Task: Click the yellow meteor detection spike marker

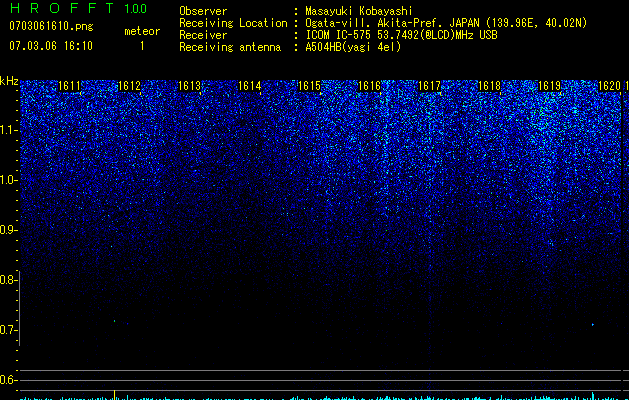Action: (x=115, y=395)
